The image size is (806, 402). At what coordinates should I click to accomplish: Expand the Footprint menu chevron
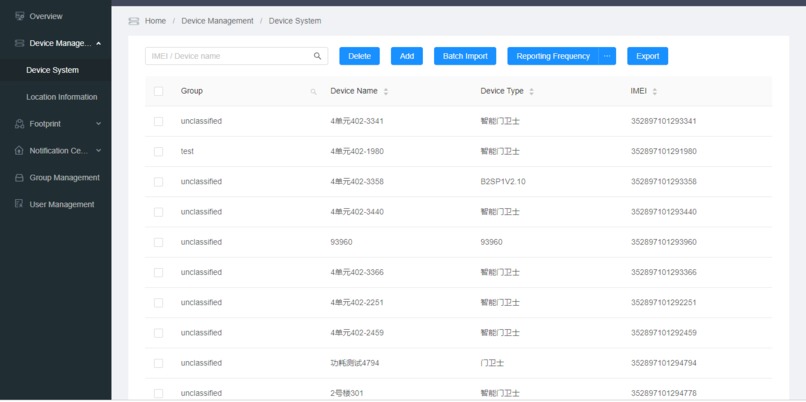[x=98, y=124]
